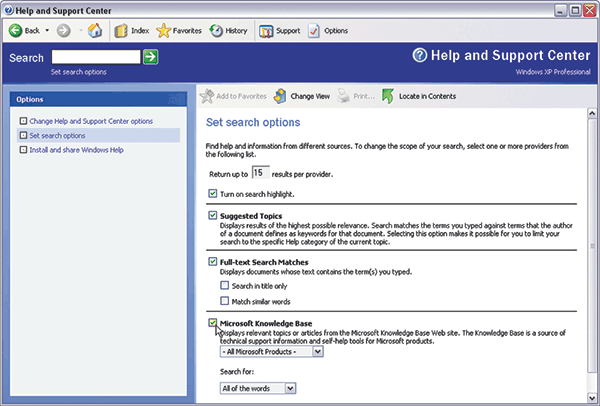
Task: Click the box icon beside Change Help options
Action: coord(23,121)
